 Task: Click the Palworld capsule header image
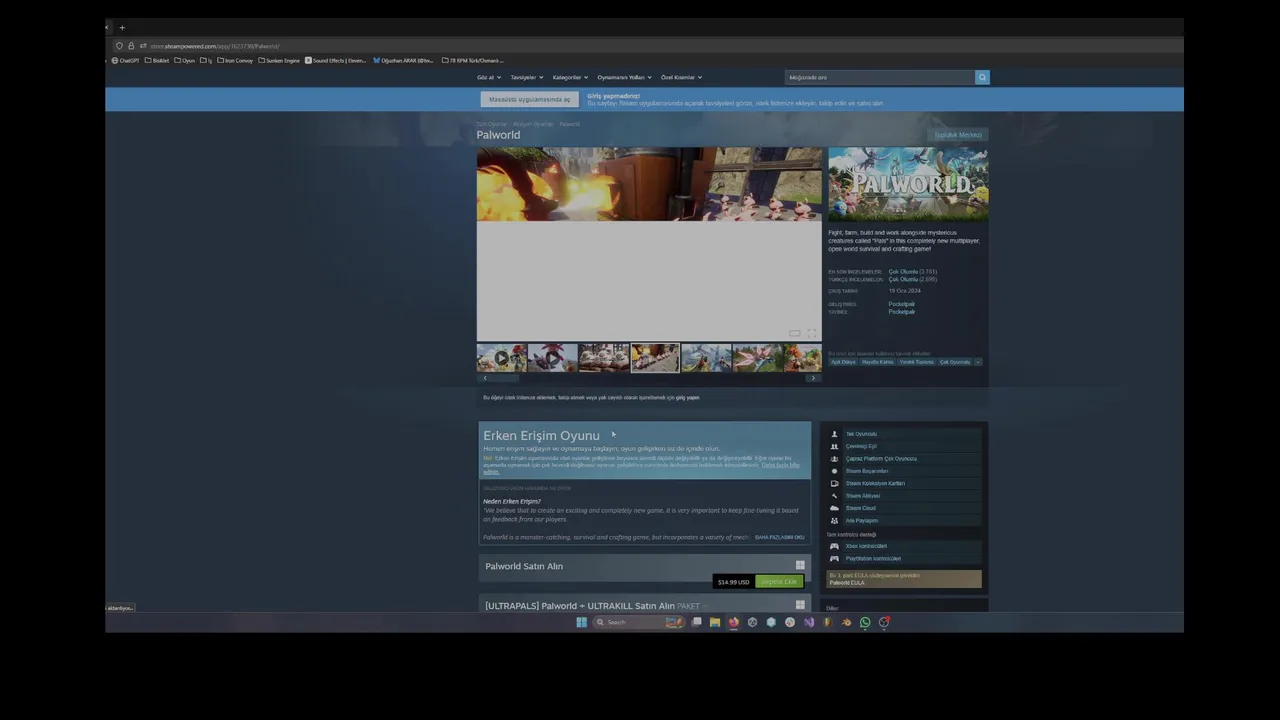[908, 184]
